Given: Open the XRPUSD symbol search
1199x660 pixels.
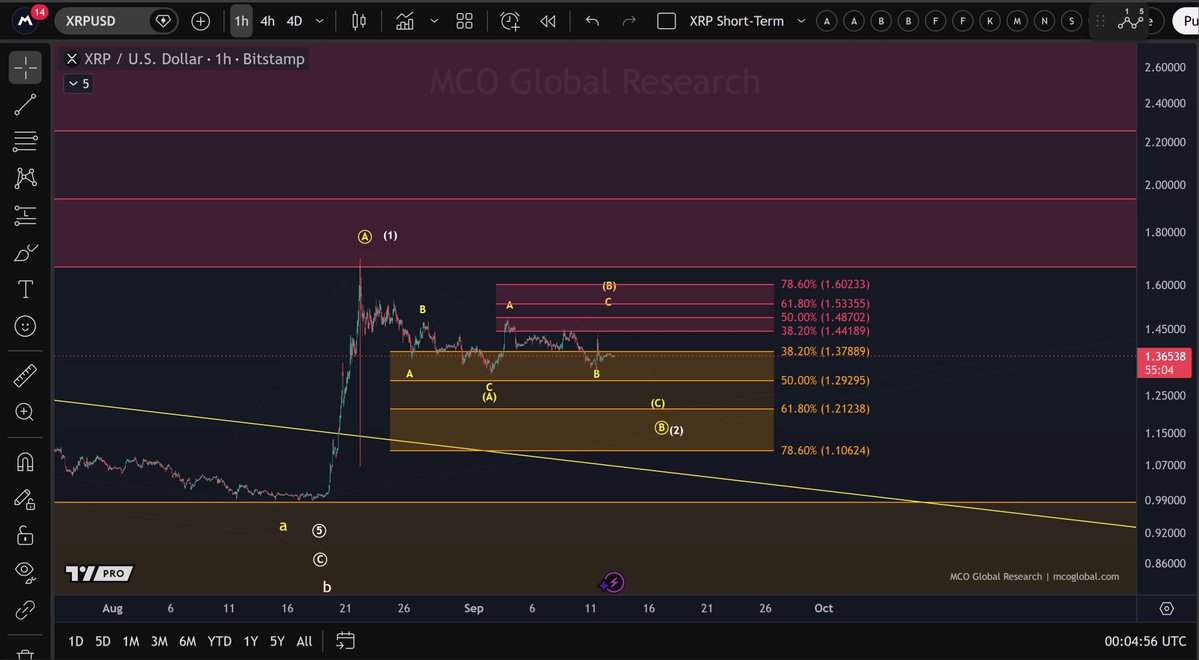Looking at the screenshot, I should click(x=90, y=21).
